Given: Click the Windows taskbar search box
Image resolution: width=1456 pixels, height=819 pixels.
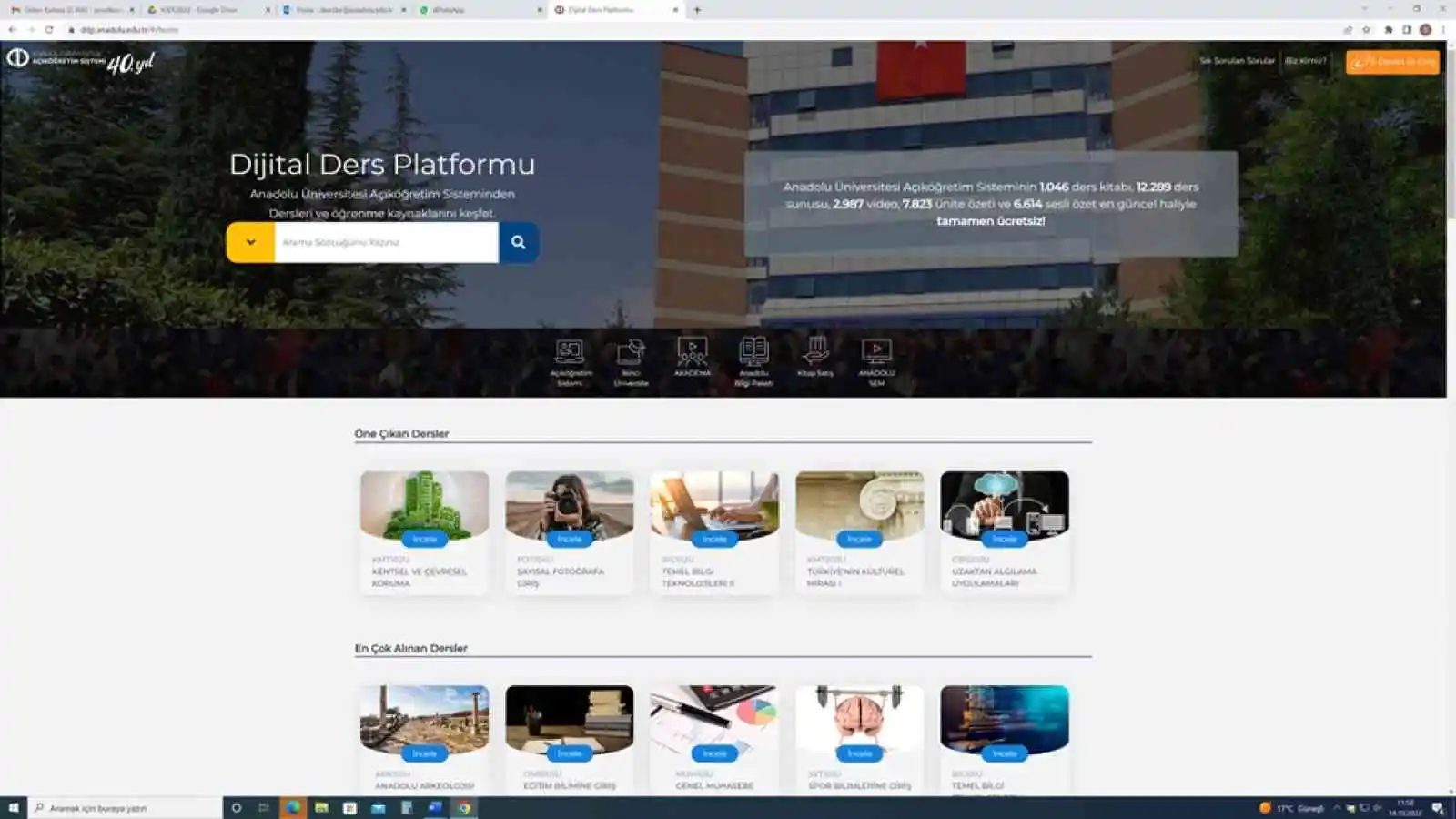Looking at the screenshot, I should click(x=126, y=808).
